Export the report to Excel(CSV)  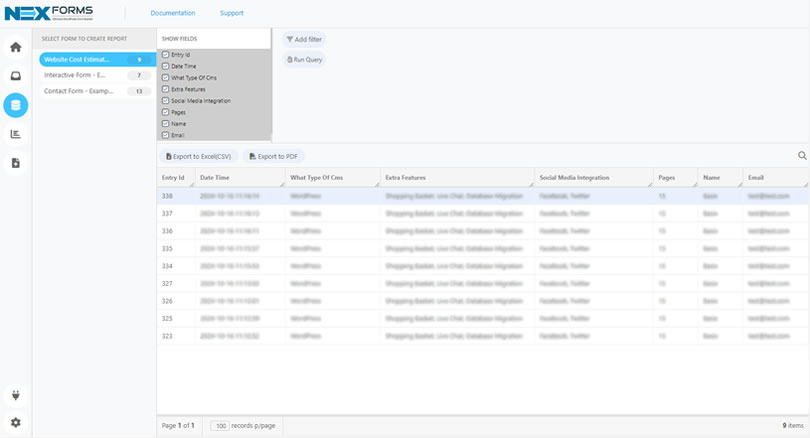click(x=198, y=156)
